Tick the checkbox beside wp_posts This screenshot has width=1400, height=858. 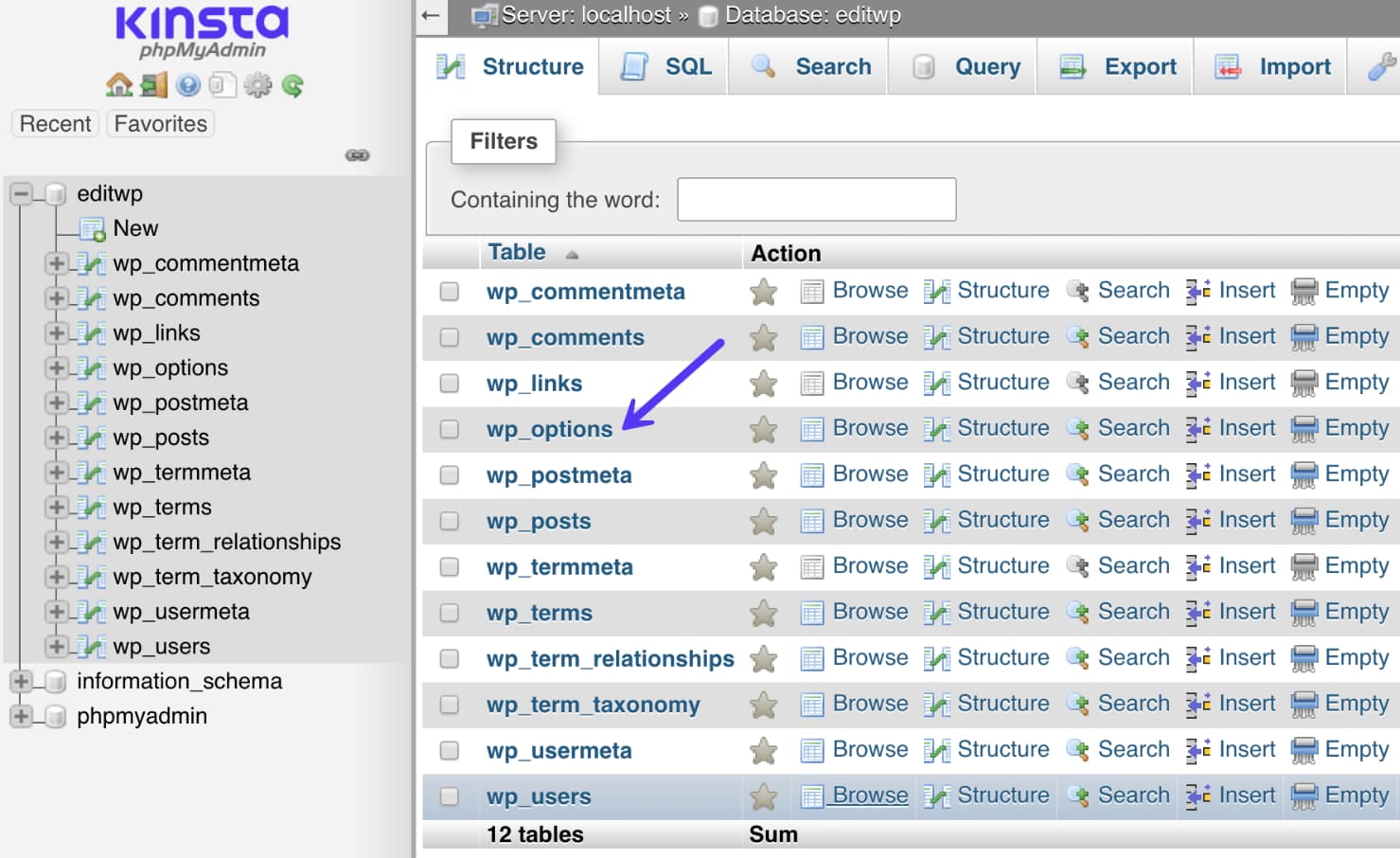[449, 521]
